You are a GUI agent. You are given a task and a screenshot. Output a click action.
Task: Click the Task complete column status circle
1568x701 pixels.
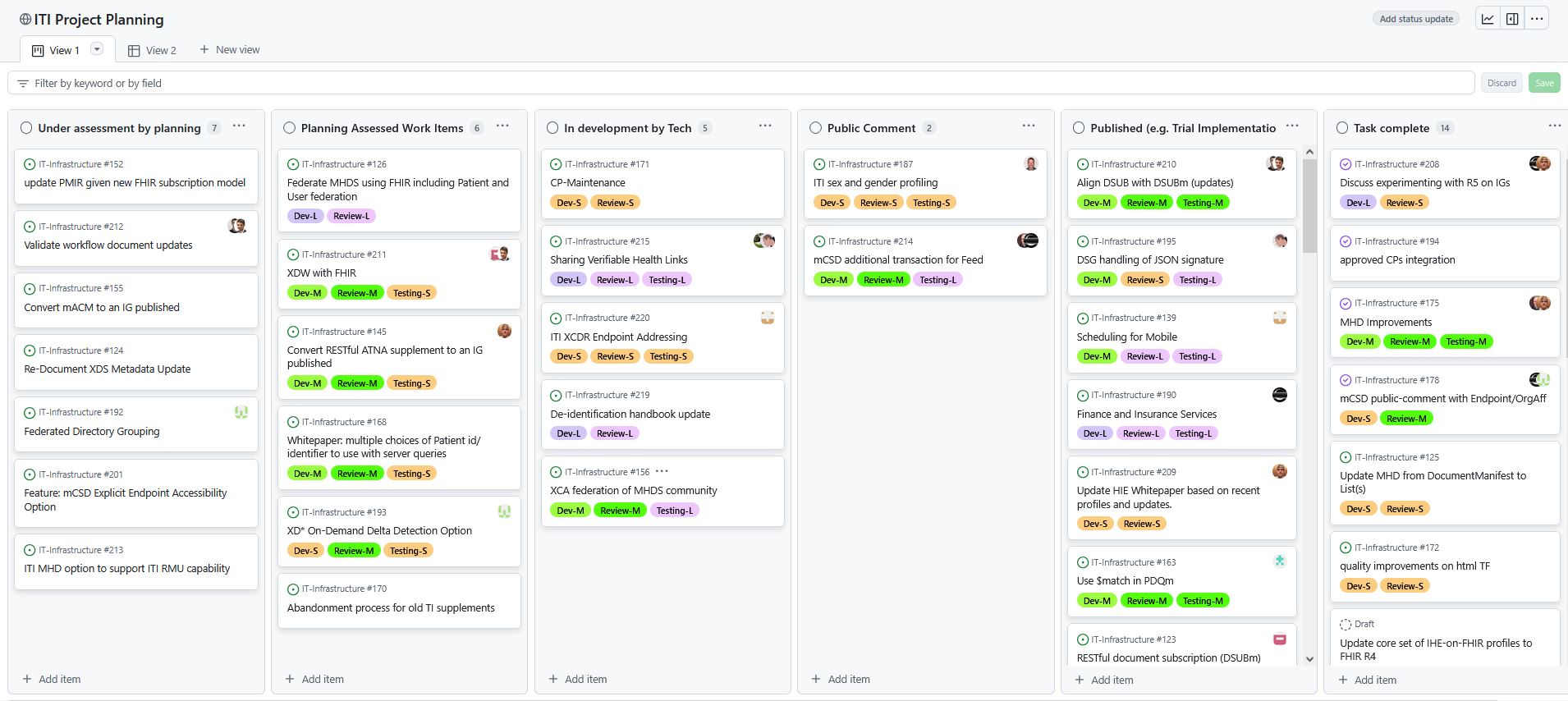coord(1342,128)
